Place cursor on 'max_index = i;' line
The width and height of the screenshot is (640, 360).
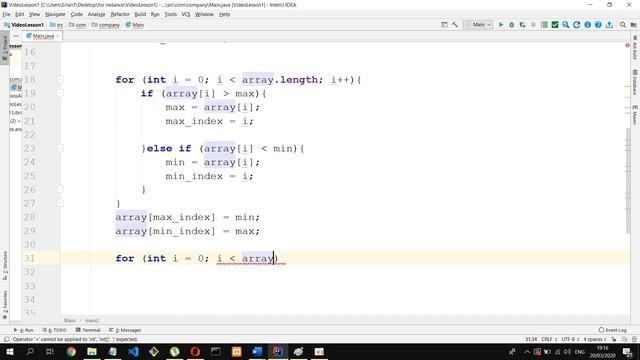pyautogui.click(x=209, y=121)
